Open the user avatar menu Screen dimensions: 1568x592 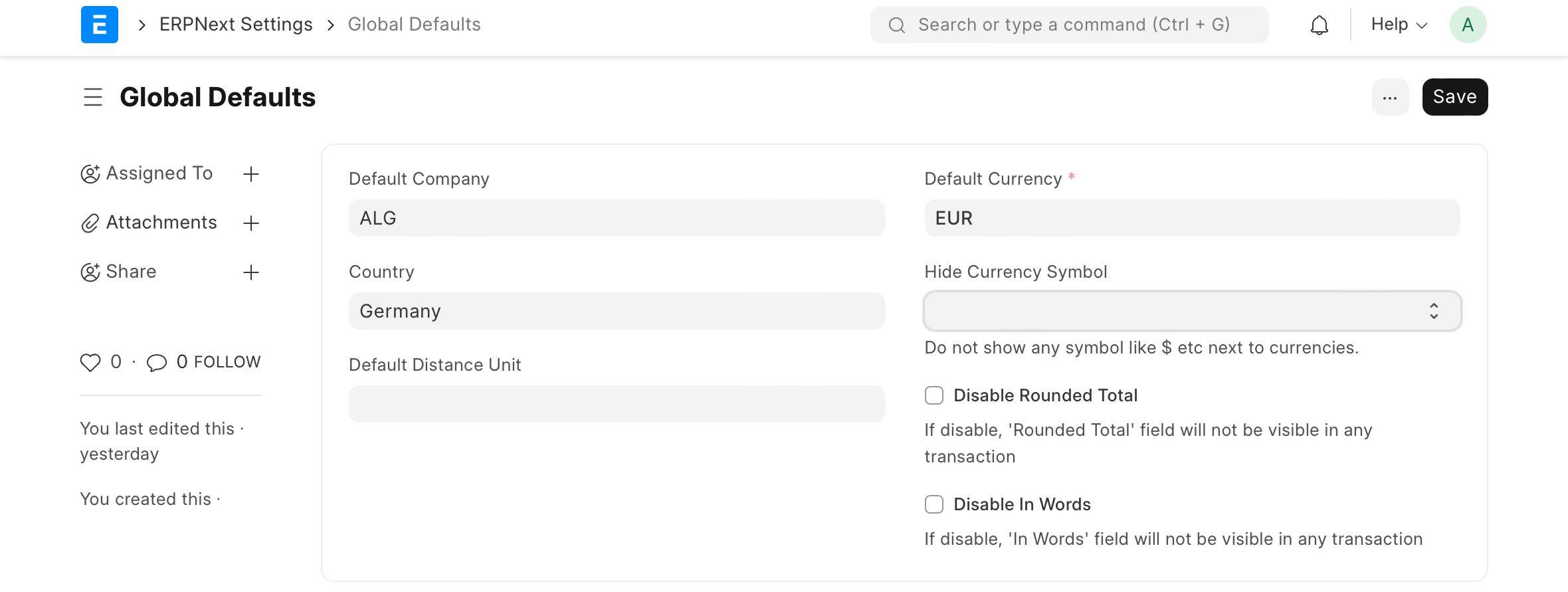tap(1468, 24)
